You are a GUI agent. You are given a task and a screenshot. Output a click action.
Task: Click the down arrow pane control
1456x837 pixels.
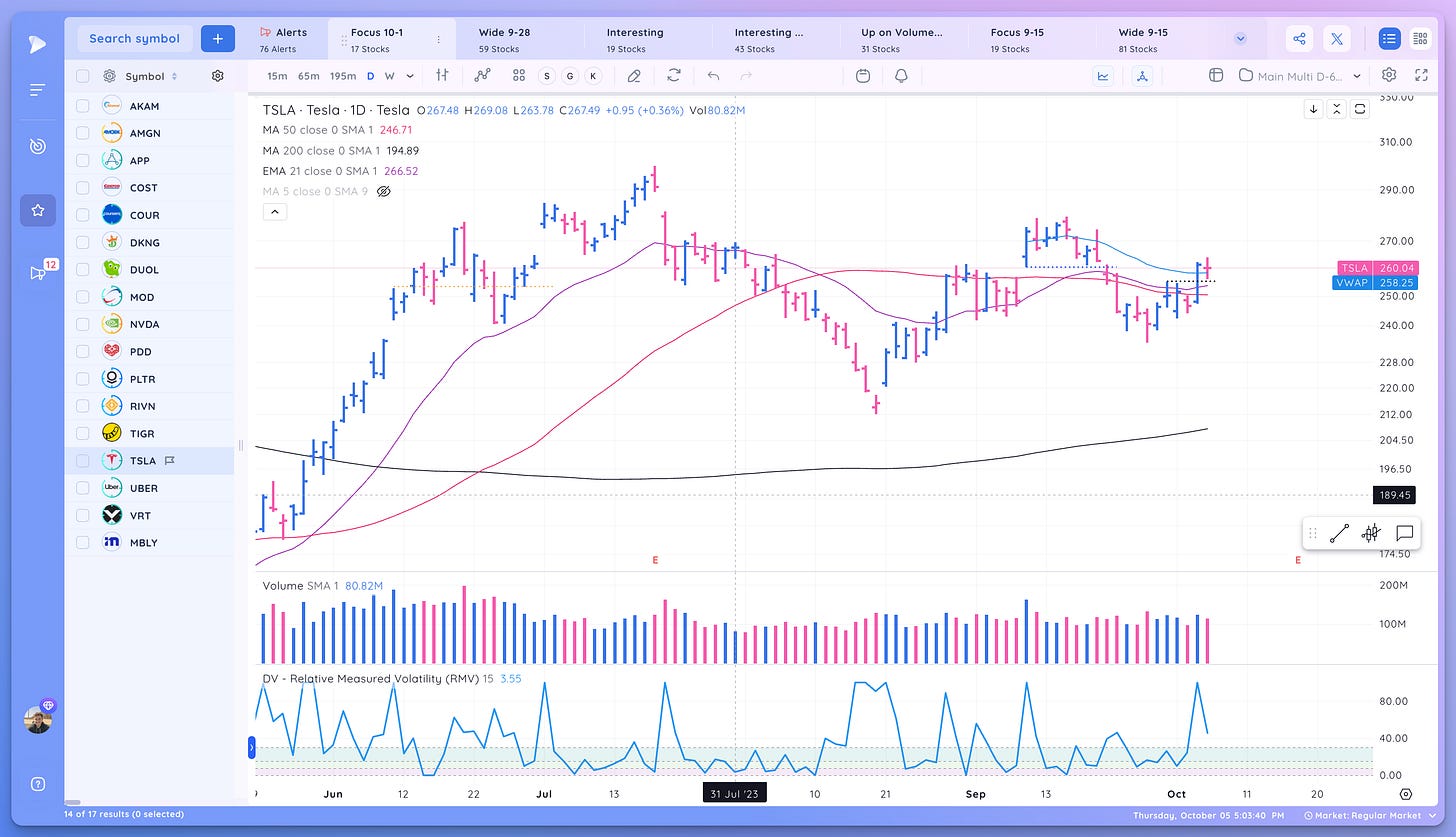(x=1313, y=109)
